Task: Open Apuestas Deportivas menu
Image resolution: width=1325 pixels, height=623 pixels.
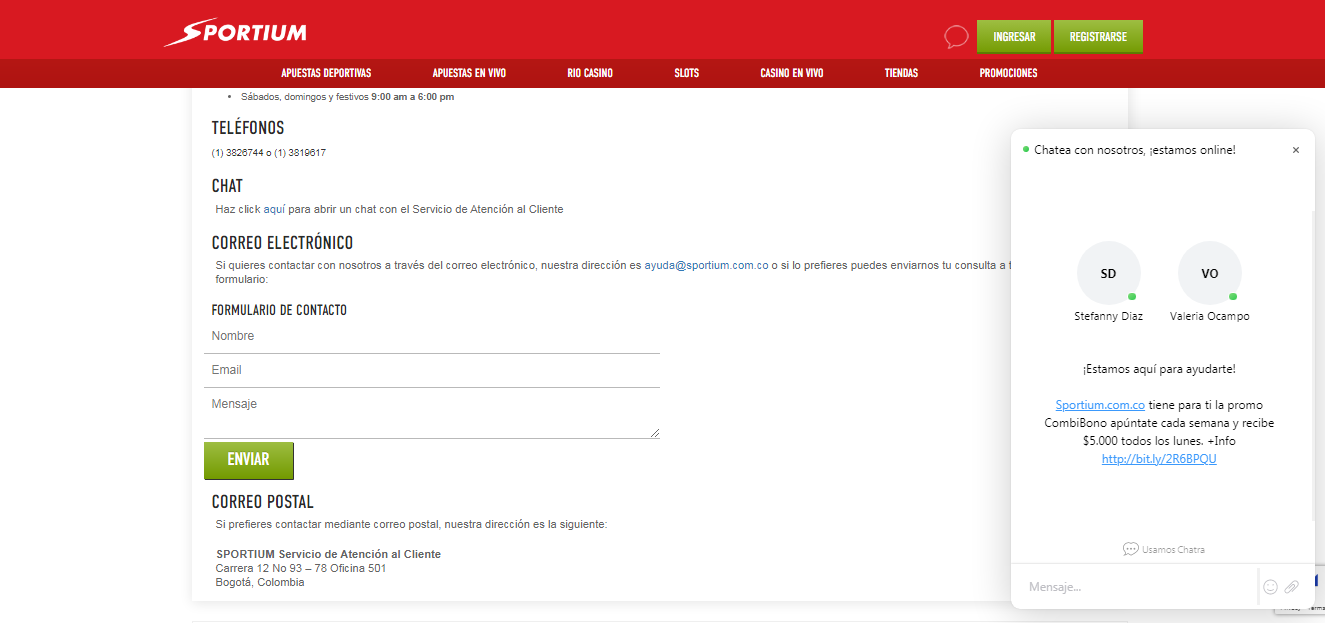Action: [326, 73]
